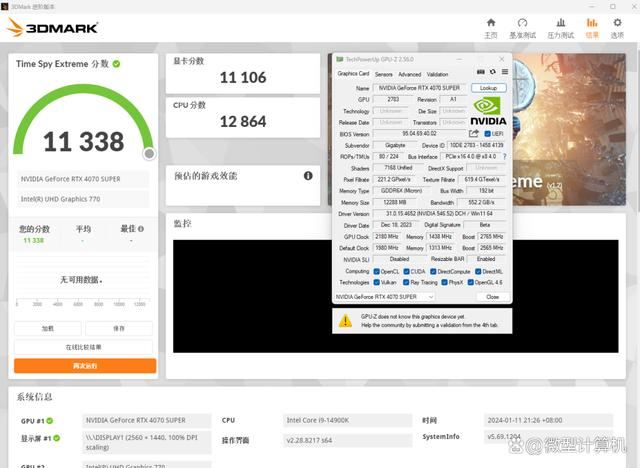
Task: Click orange run again button
Action: (85, 366)
